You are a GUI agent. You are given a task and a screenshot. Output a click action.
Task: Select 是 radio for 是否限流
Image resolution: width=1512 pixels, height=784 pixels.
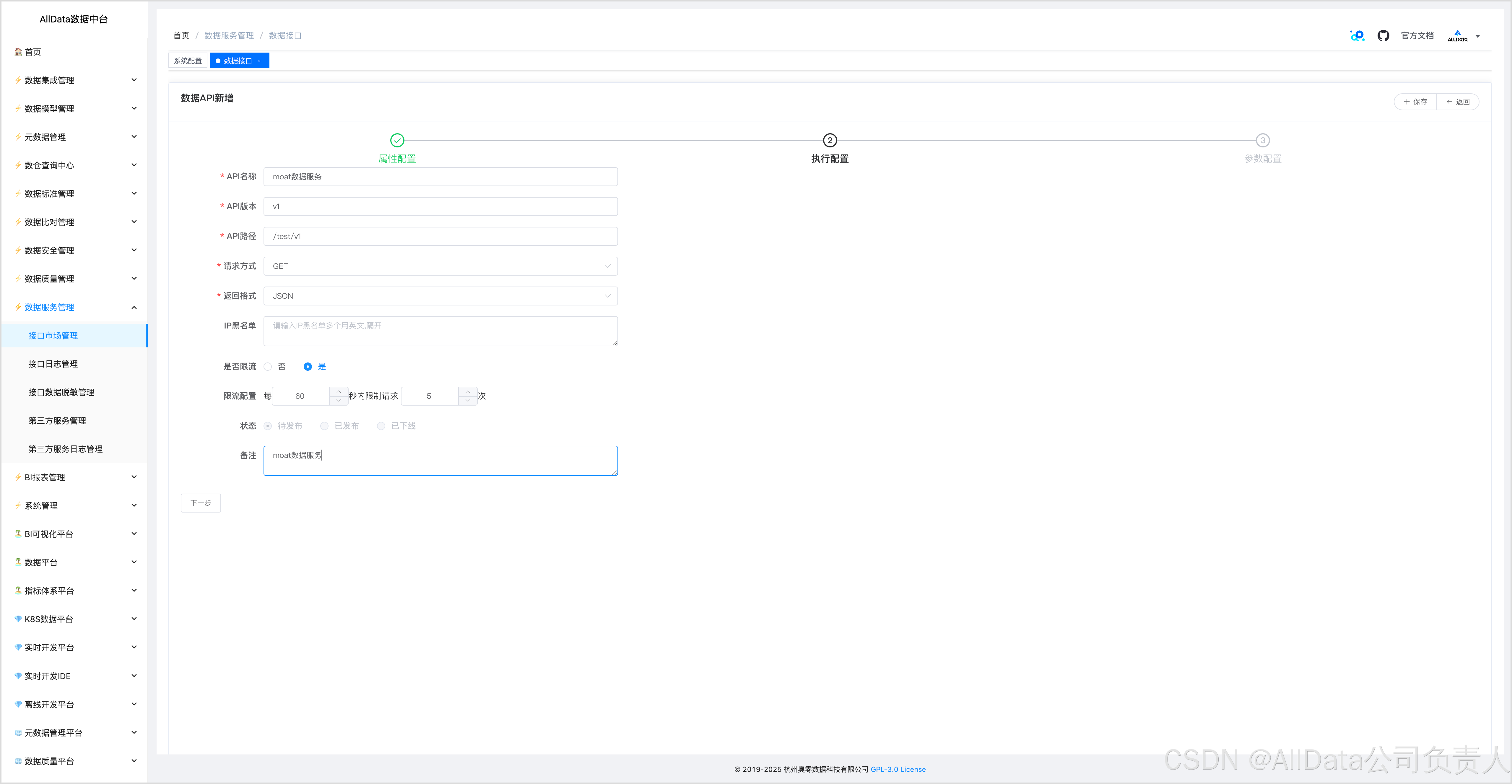[308, 366]
